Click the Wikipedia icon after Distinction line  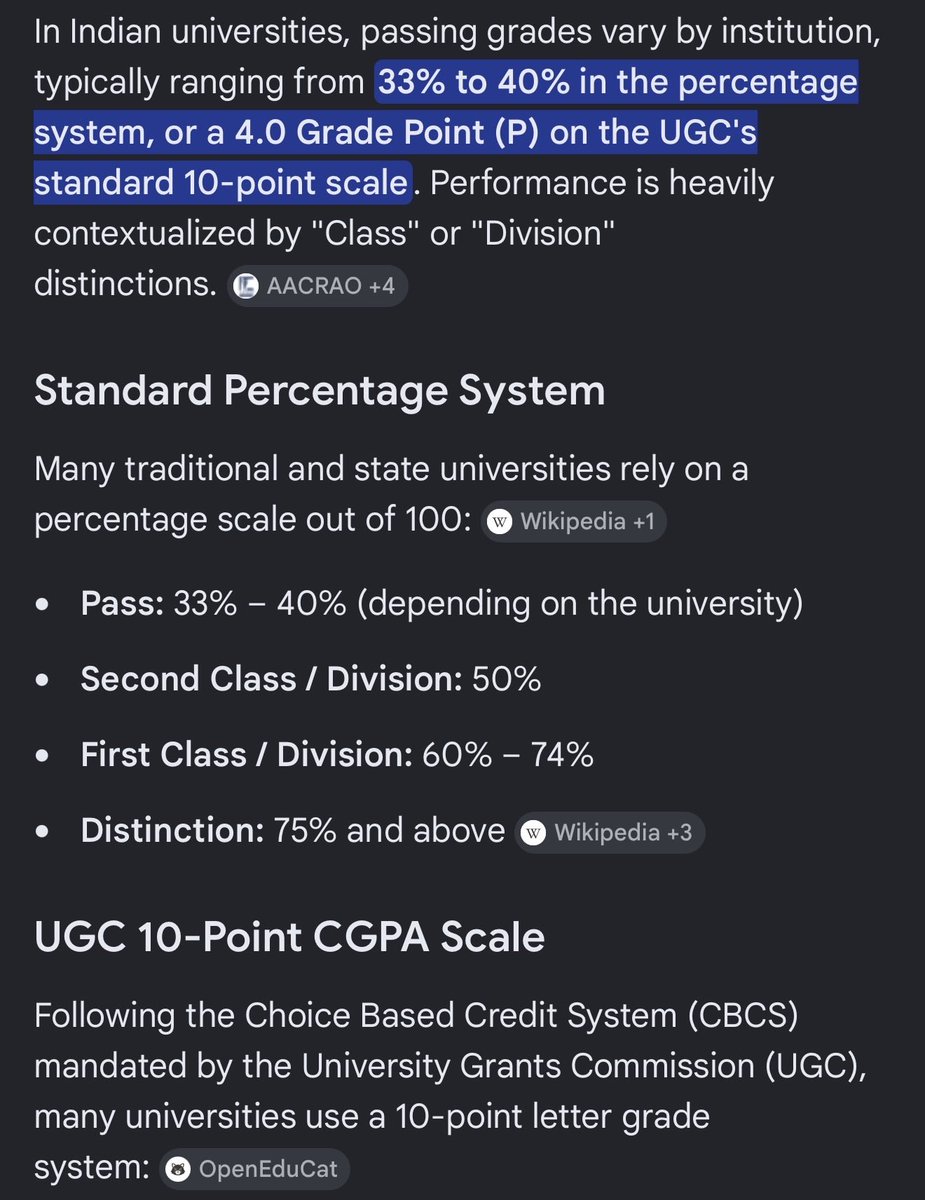point(534,833)
